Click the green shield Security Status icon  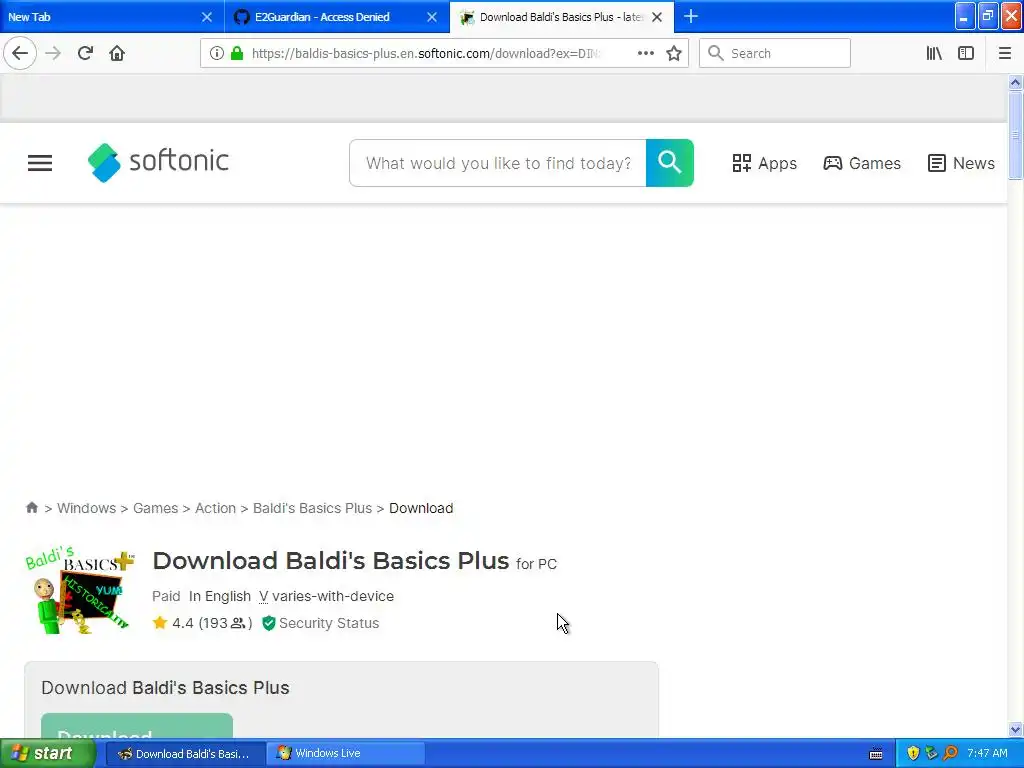click(268, 623)
